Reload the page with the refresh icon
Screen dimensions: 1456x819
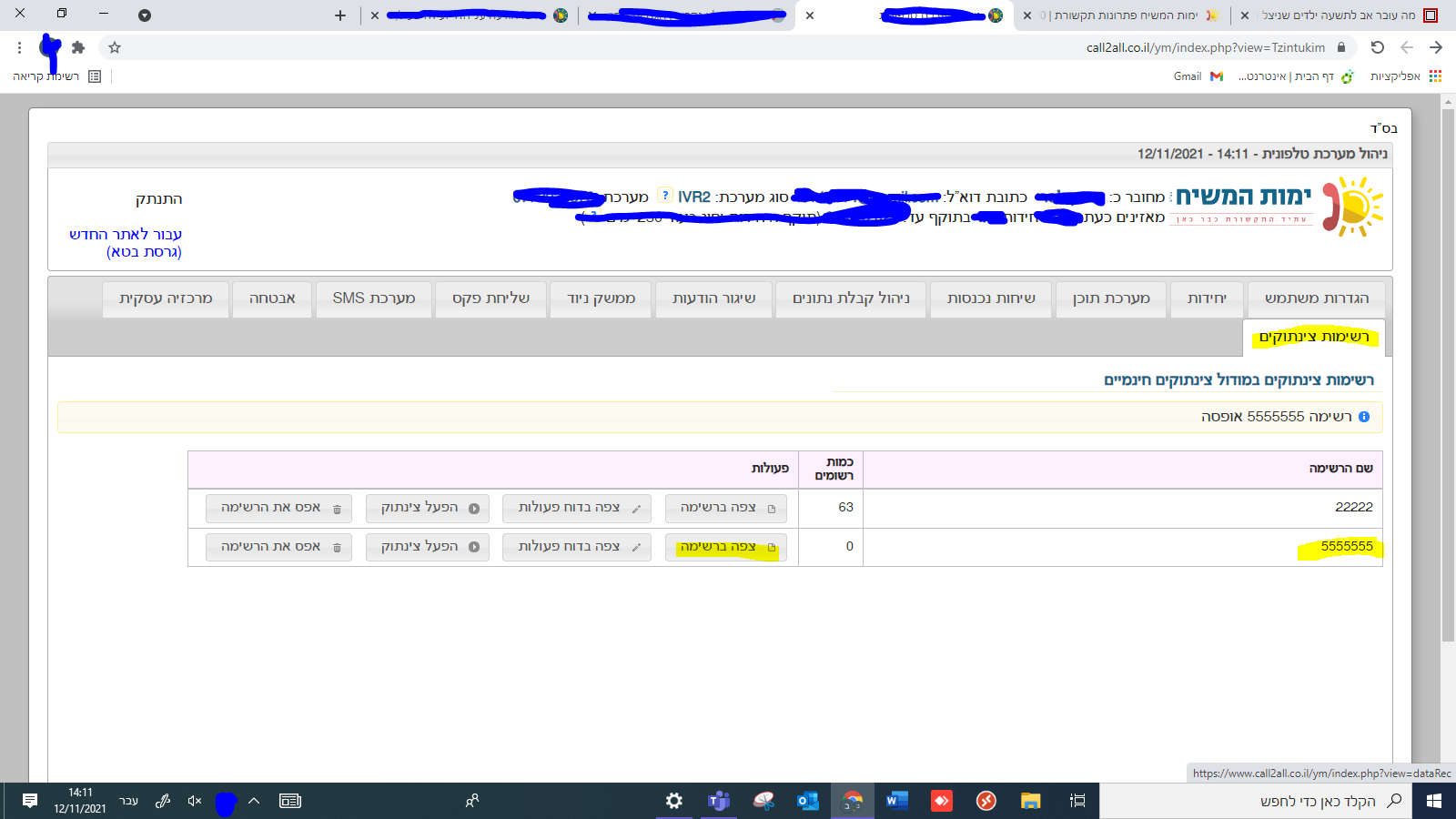(1377, 47)
